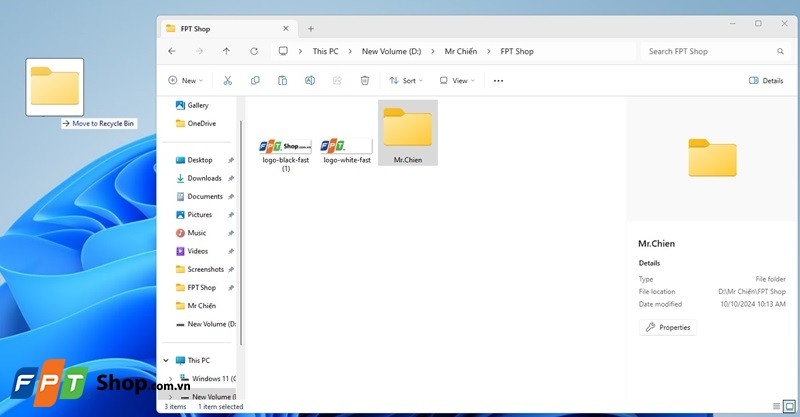This screenshot has width=800, height=417.
Task: Go forward with the right arrow
Action: click(x=199, y=51)
